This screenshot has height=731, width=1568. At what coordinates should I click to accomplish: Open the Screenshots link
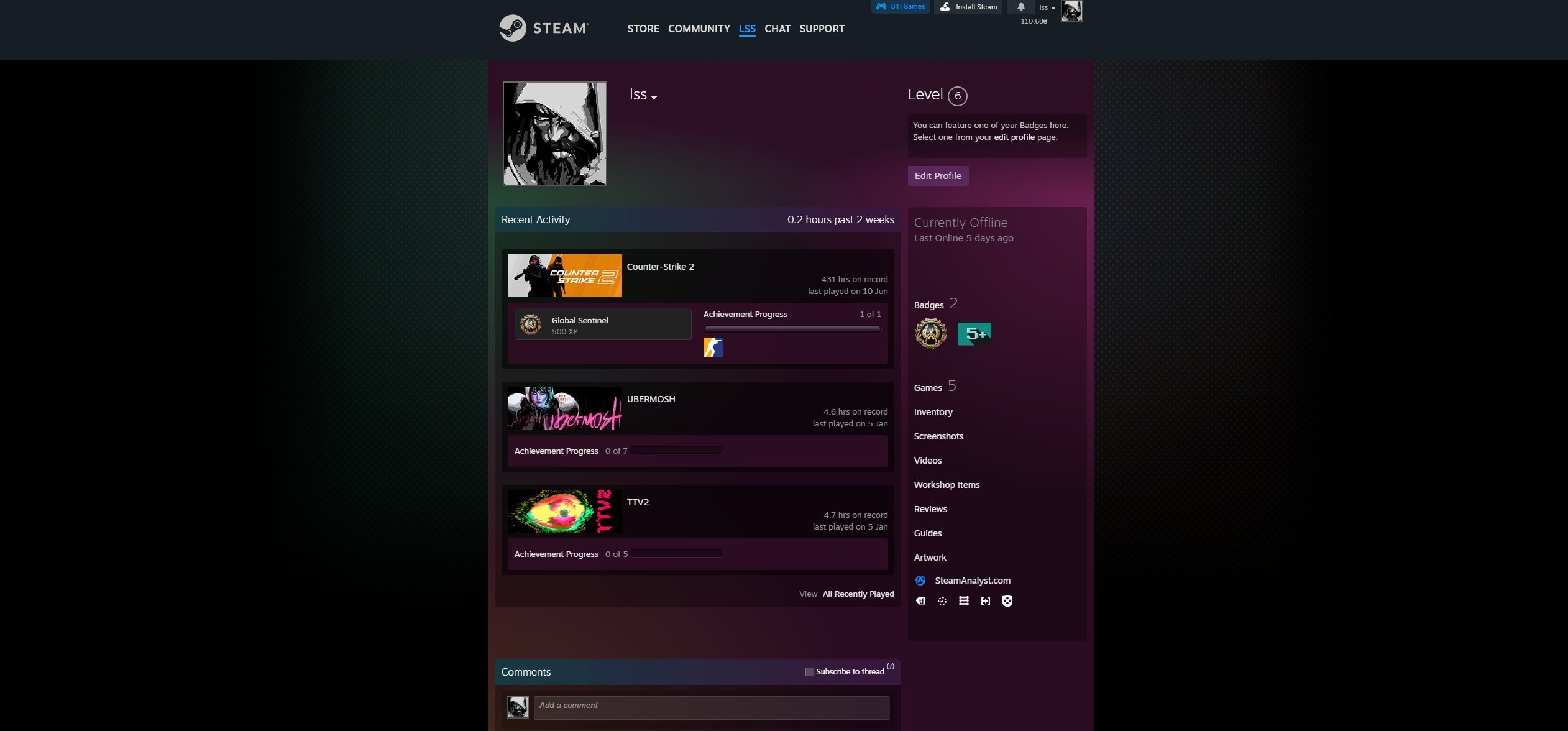(x=938, y=436)
